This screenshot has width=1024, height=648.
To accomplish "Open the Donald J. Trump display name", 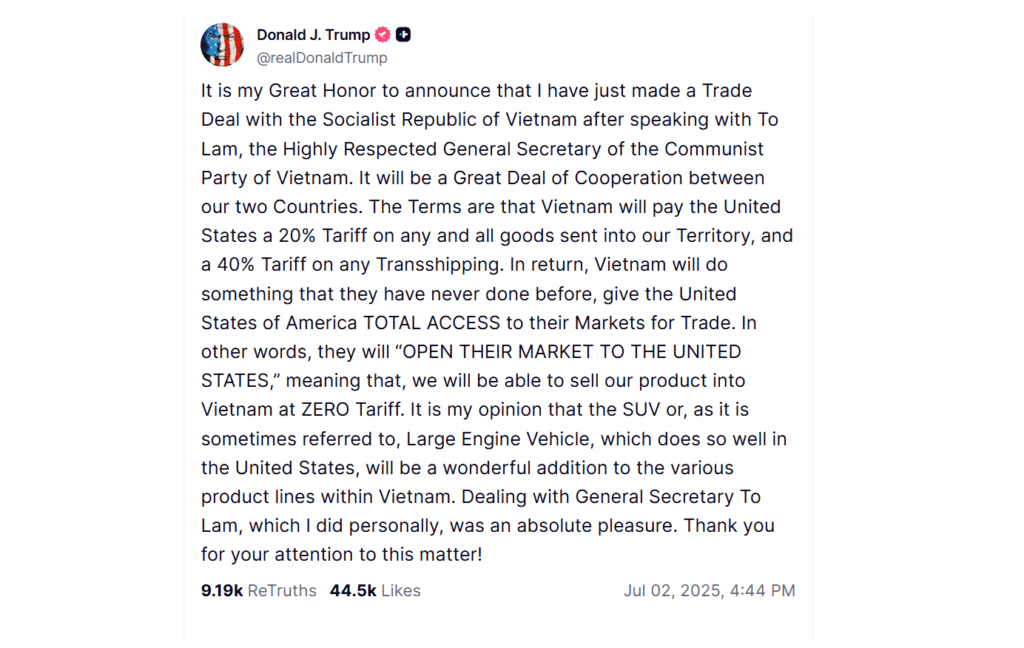I will 313,35.
